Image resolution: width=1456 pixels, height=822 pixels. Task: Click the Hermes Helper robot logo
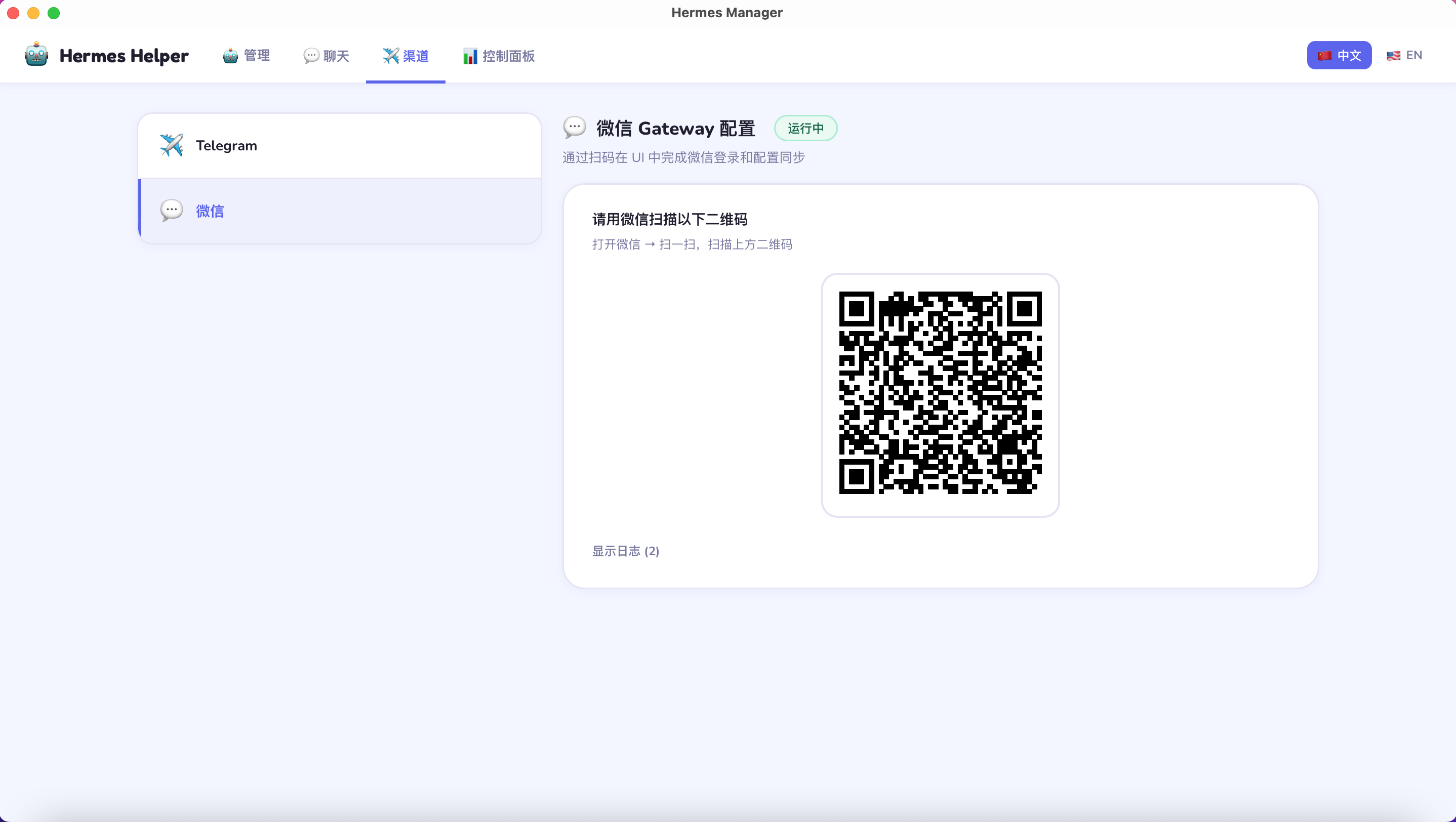pos(36,55)
